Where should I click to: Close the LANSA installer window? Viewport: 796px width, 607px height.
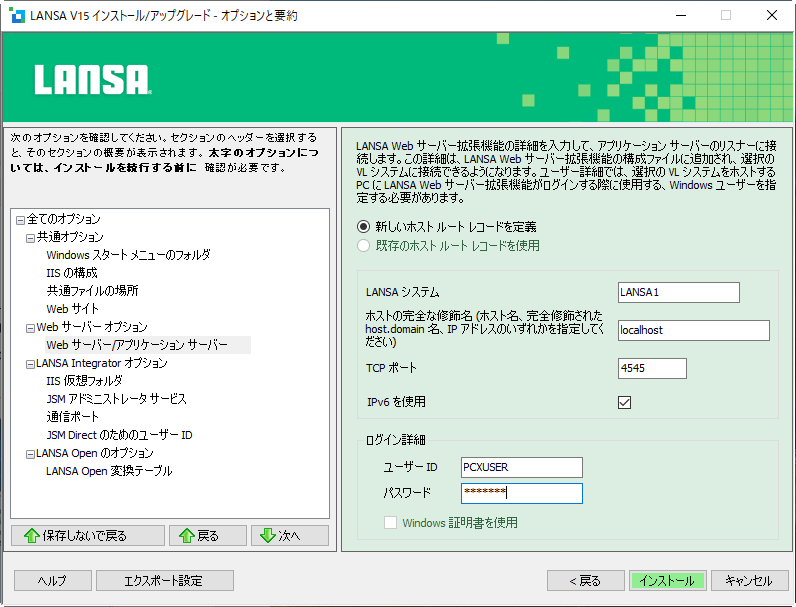[772, 15]
